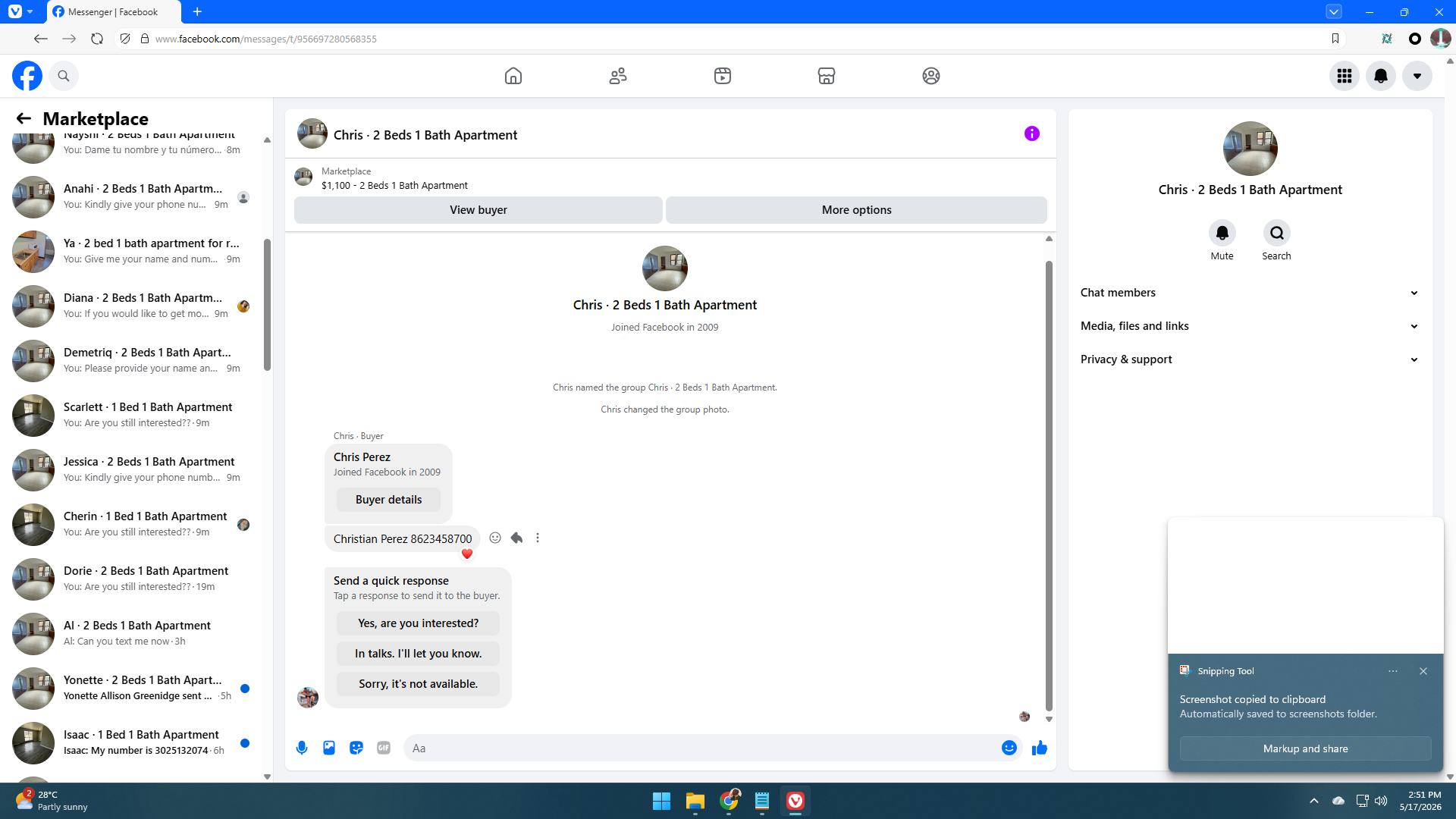The width and height of the screenshot is (1456, 819).
Task: Open unread Yonette conversation
Action: point(133,689)
